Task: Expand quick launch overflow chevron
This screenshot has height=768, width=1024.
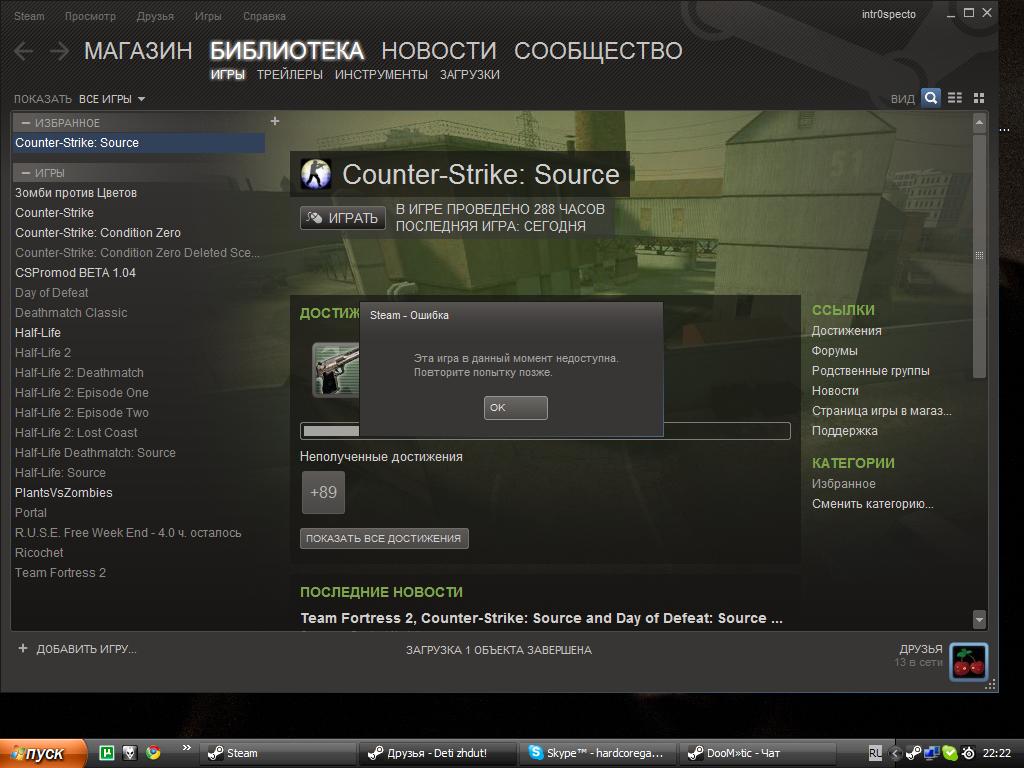Action: [187, 748]
